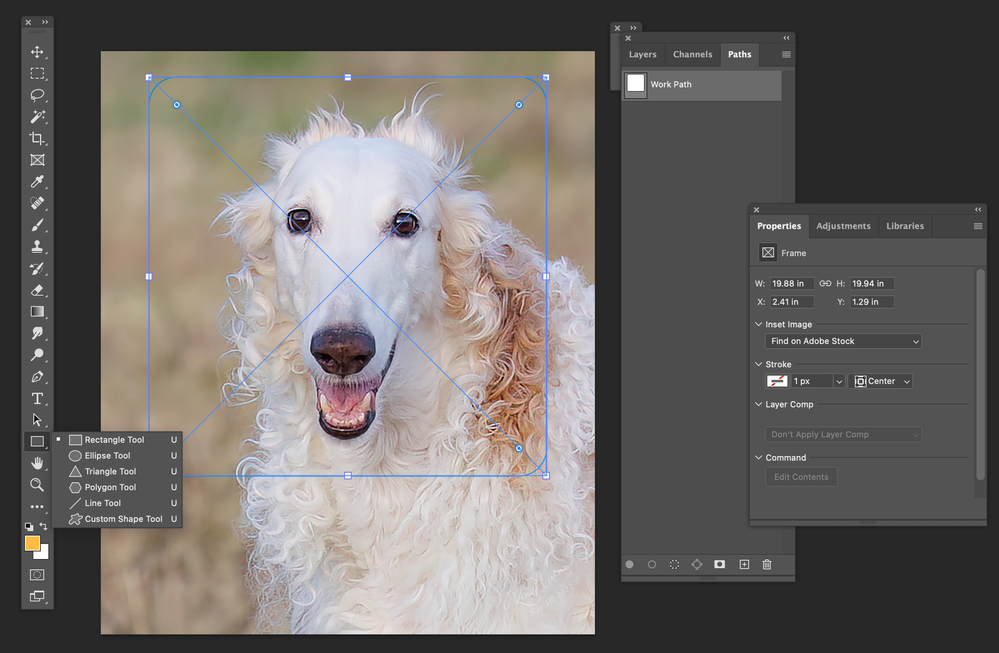Image resolution: width=999 pixels, height=653 pixels.
Task: Delete the current path
Action: click(x=767, y=564)
